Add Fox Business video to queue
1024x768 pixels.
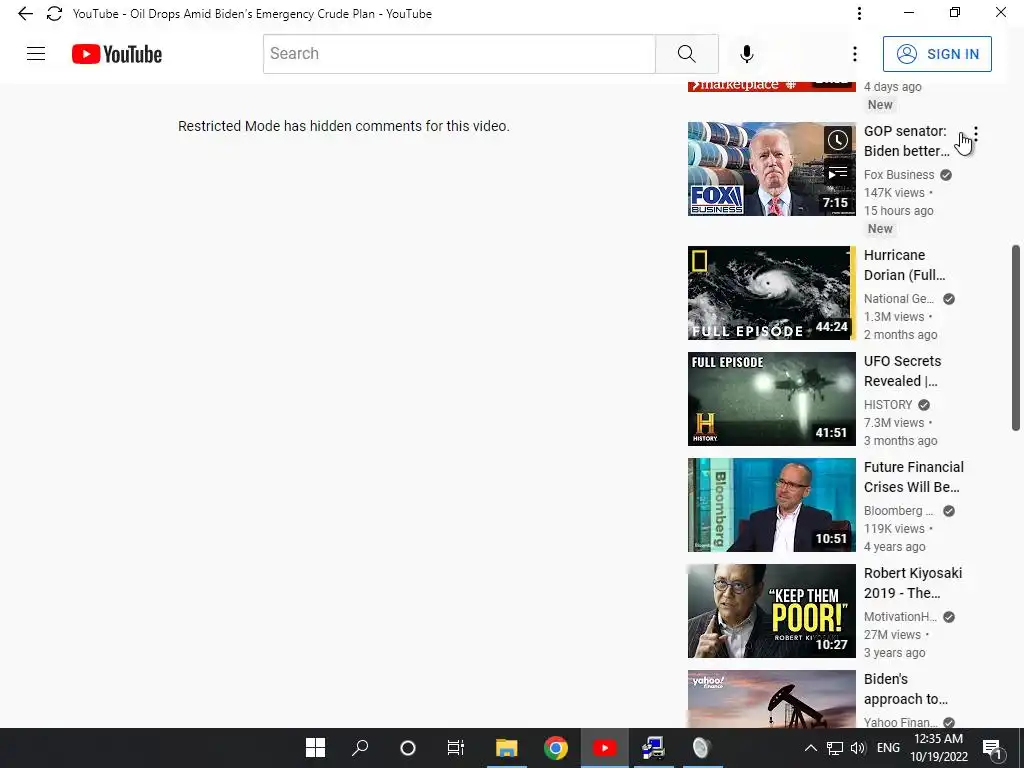(x=838, y=173)
